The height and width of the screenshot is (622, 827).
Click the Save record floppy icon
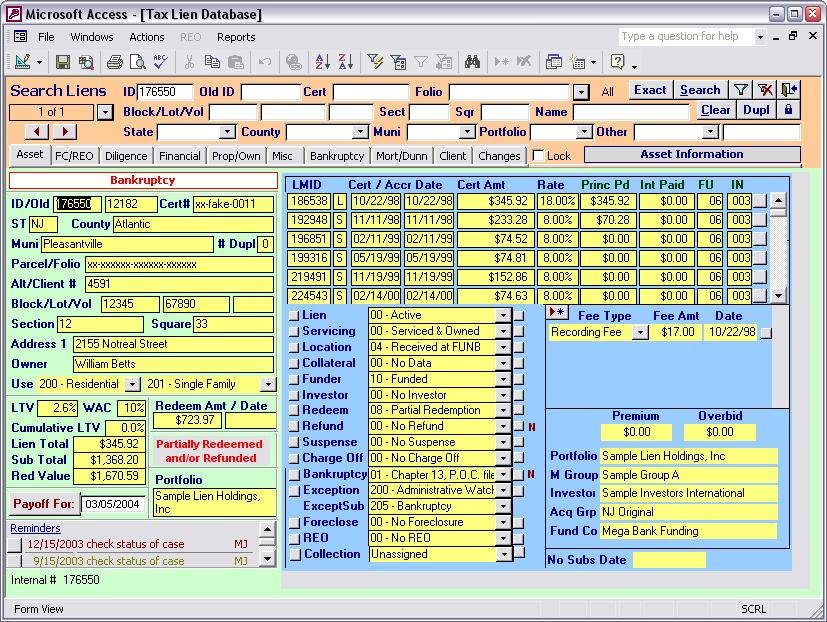click(63, 62)
